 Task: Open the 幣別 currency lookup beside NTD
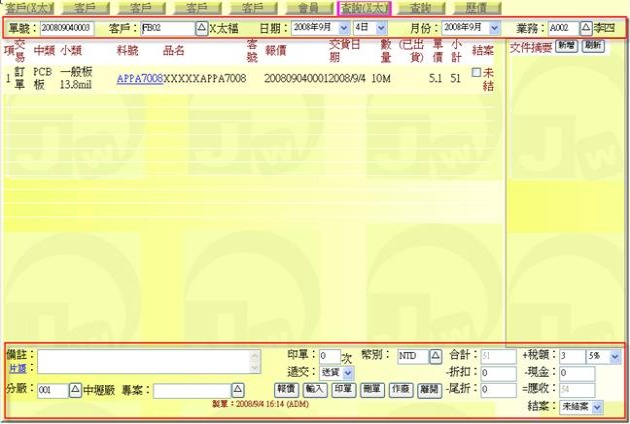click(x=435, y=356)
